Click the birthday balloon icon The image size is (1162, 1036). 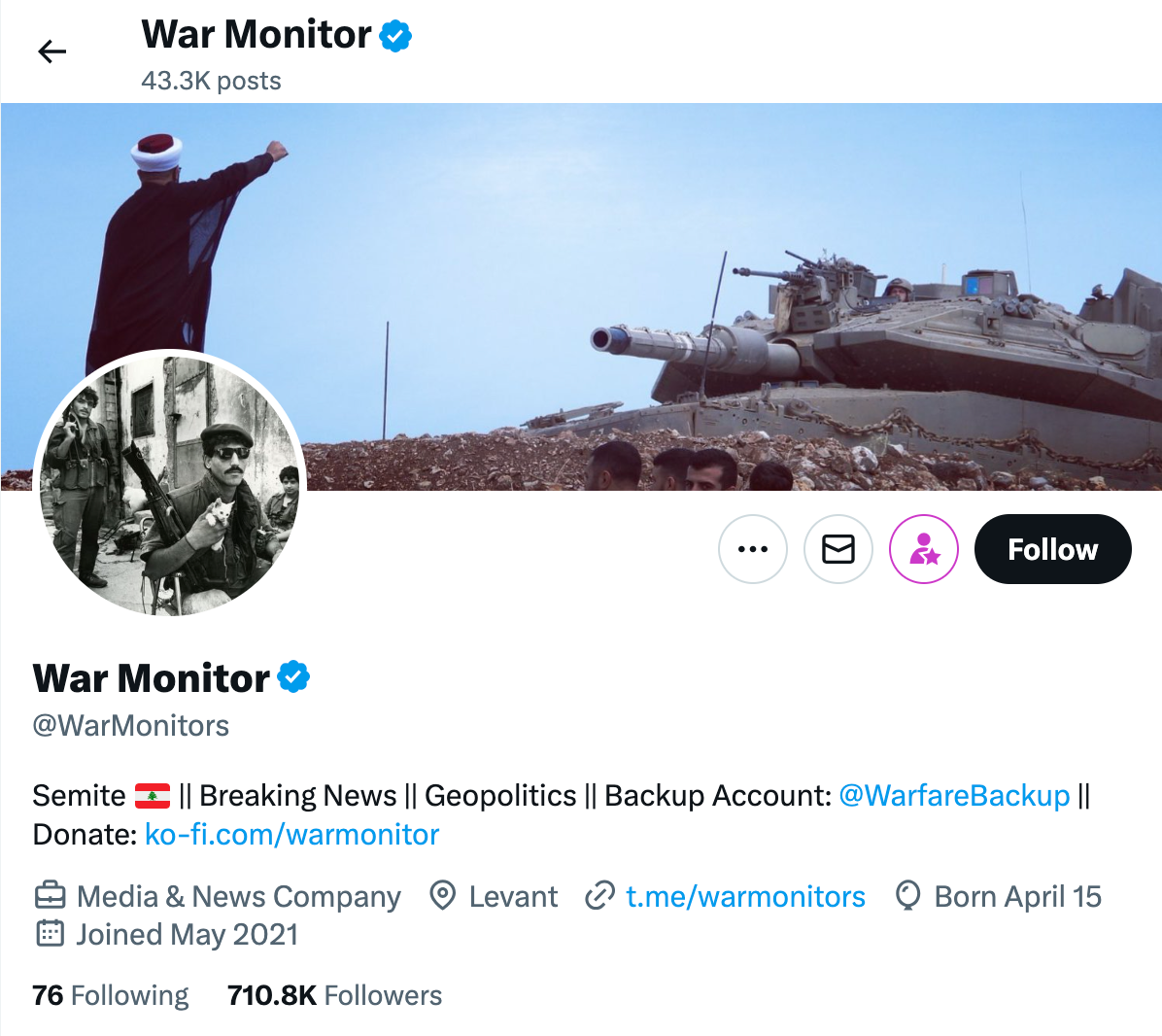[x=907, y=895]
